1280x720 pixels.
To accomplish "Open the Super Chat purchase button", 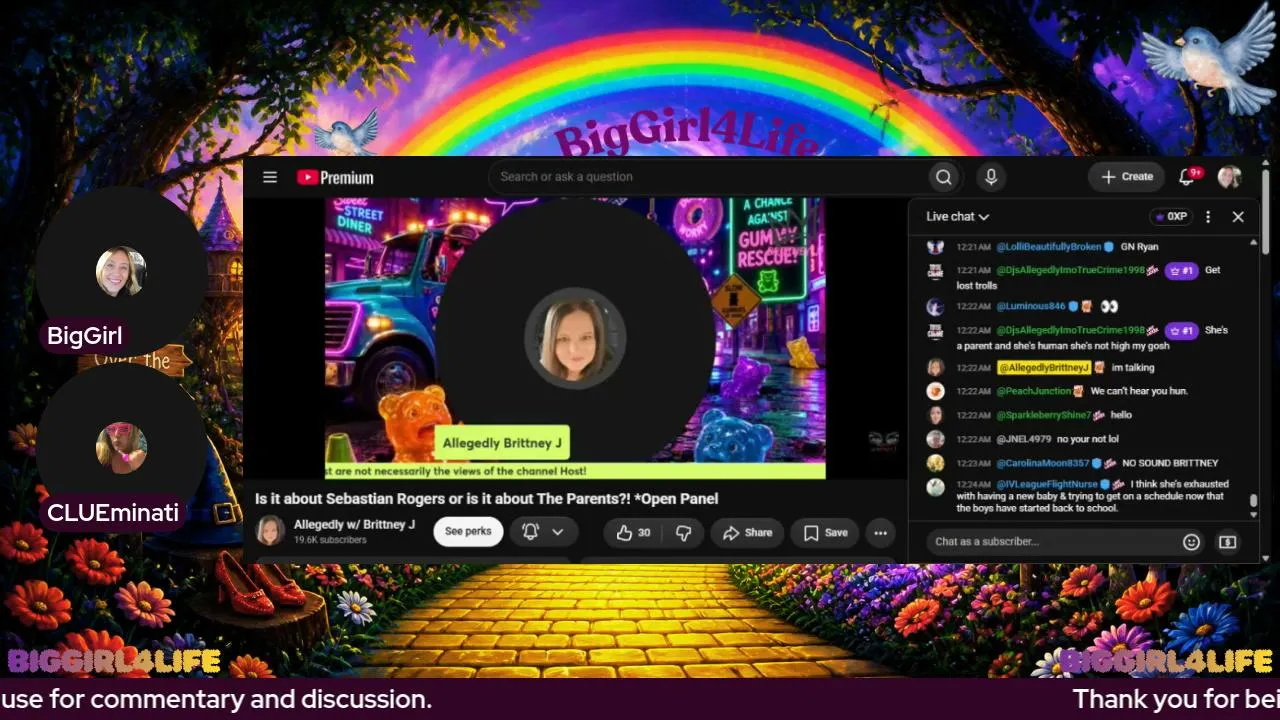I will (1227, 542).
